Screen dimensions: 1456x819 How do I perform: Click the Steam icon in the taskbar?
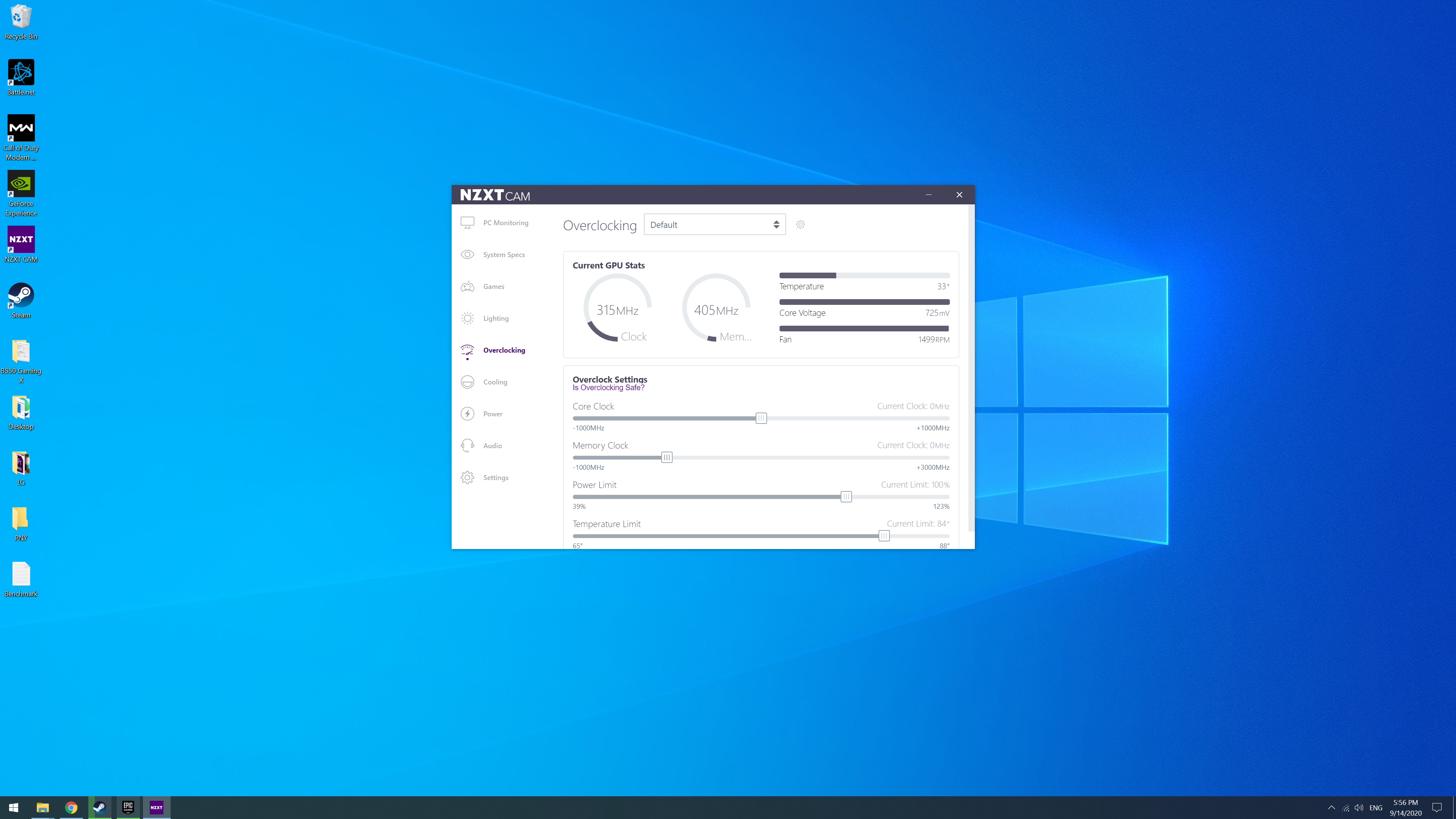click(99, 807)
